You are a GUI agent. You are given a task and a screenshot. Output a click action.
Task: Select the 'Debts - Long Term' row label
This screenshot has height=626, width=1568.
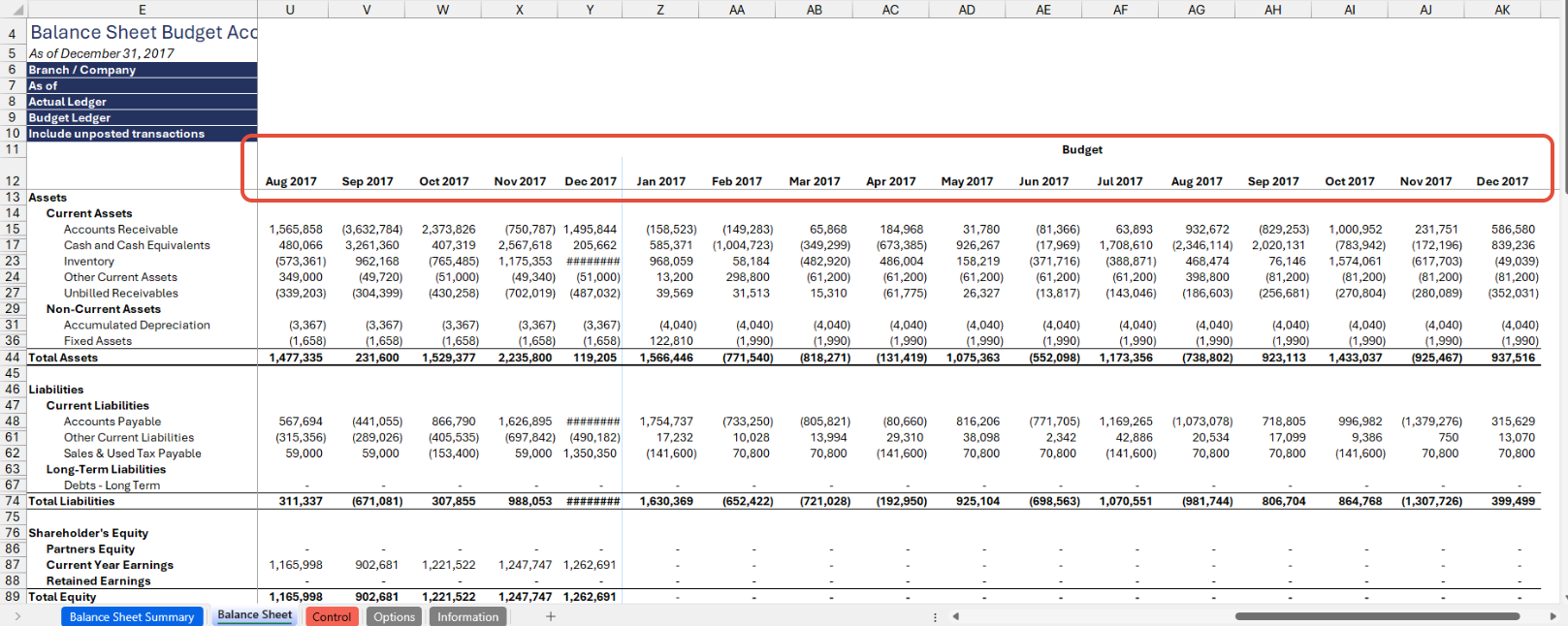[112, 485]
